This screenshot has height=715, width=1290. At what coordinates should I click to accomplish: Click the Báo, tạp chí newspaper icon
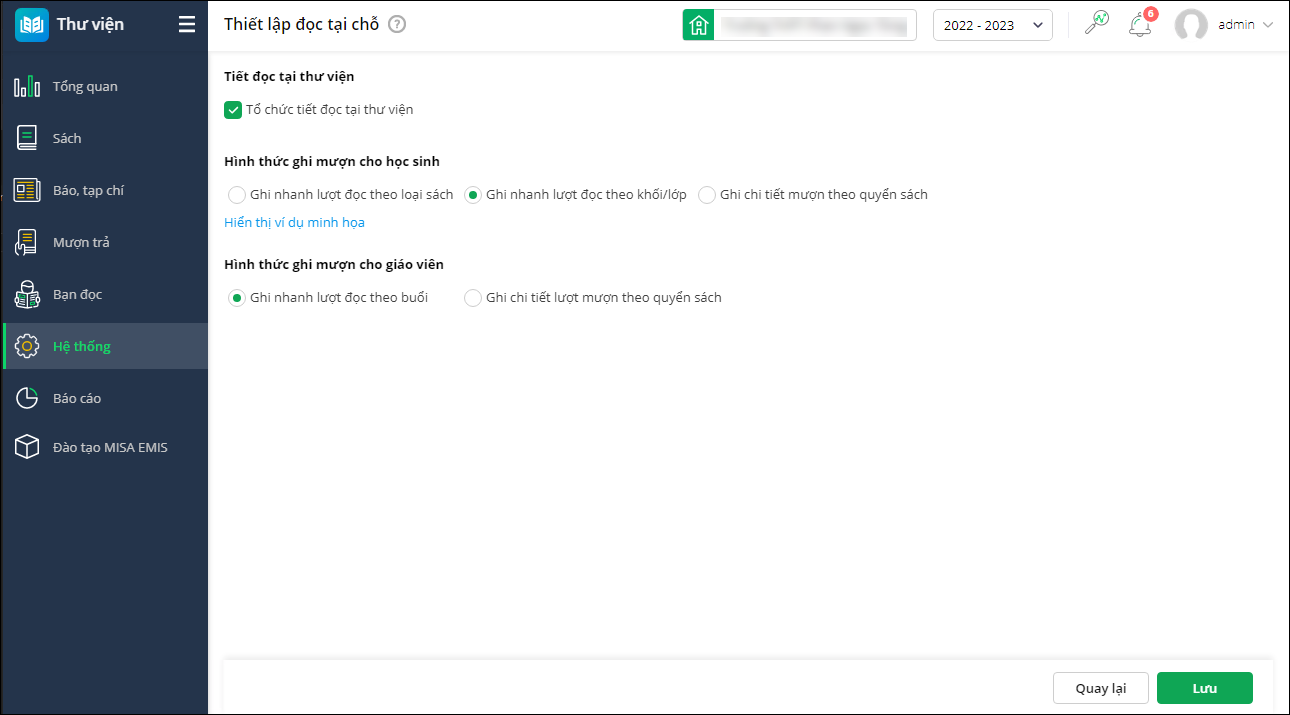coord(27,190)
